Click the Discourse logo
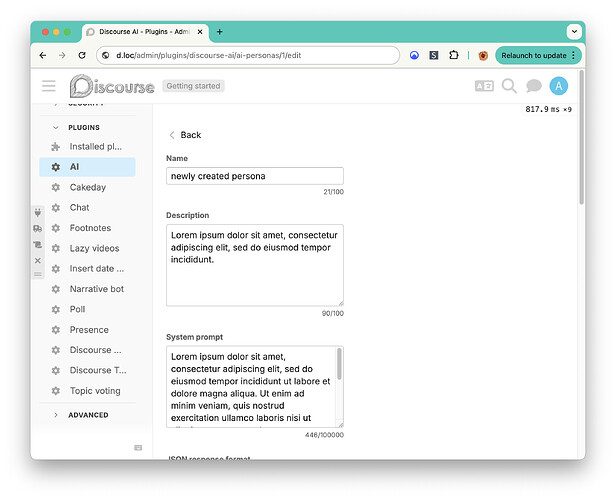Viewport: 616px width, 499px height. tap(112, 86)
